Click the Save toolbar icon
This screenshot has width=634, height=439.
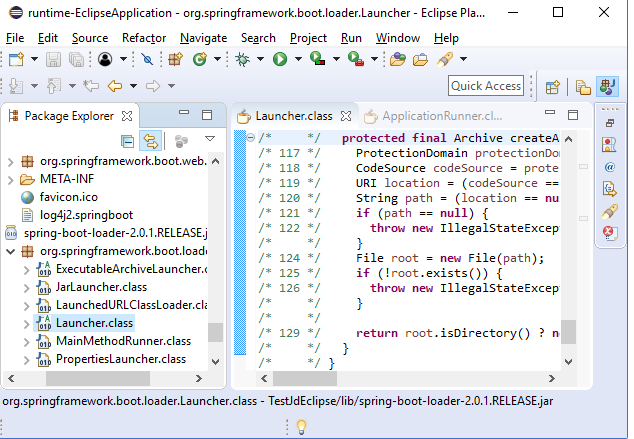tap(53, 59)
